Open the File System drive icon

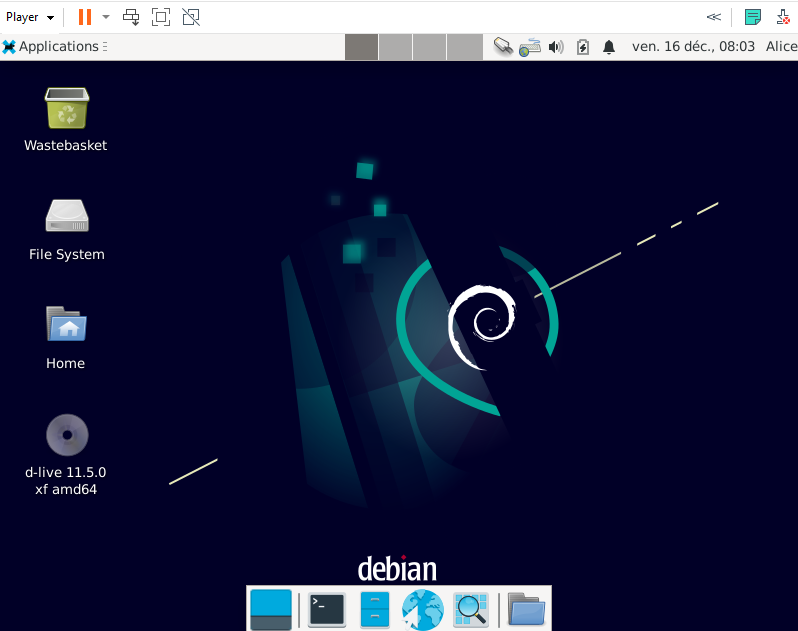tap(66, 216)
